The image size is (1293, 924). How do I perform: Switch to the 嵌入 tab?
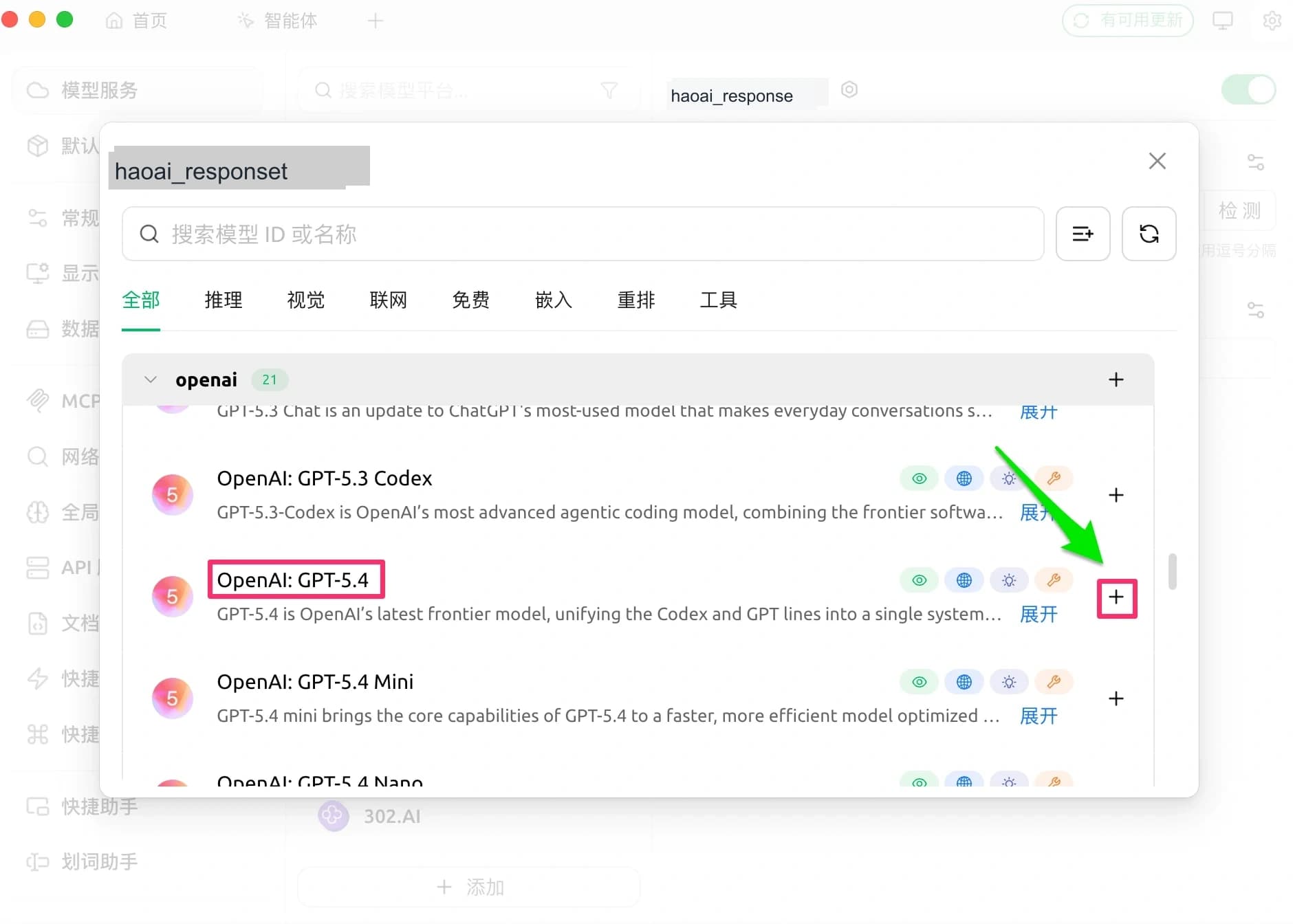click(x=554, y=300)
